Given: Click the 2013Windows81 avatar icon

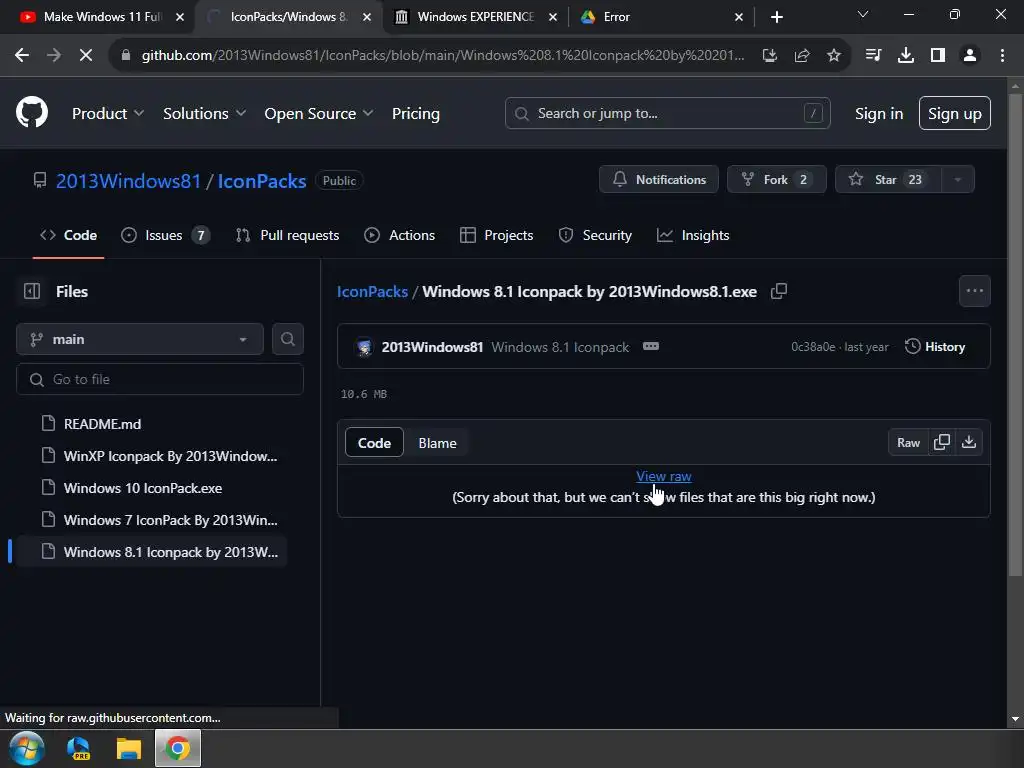Looking at the screenshot, I should pyautogui.click(x=364, y=347).
